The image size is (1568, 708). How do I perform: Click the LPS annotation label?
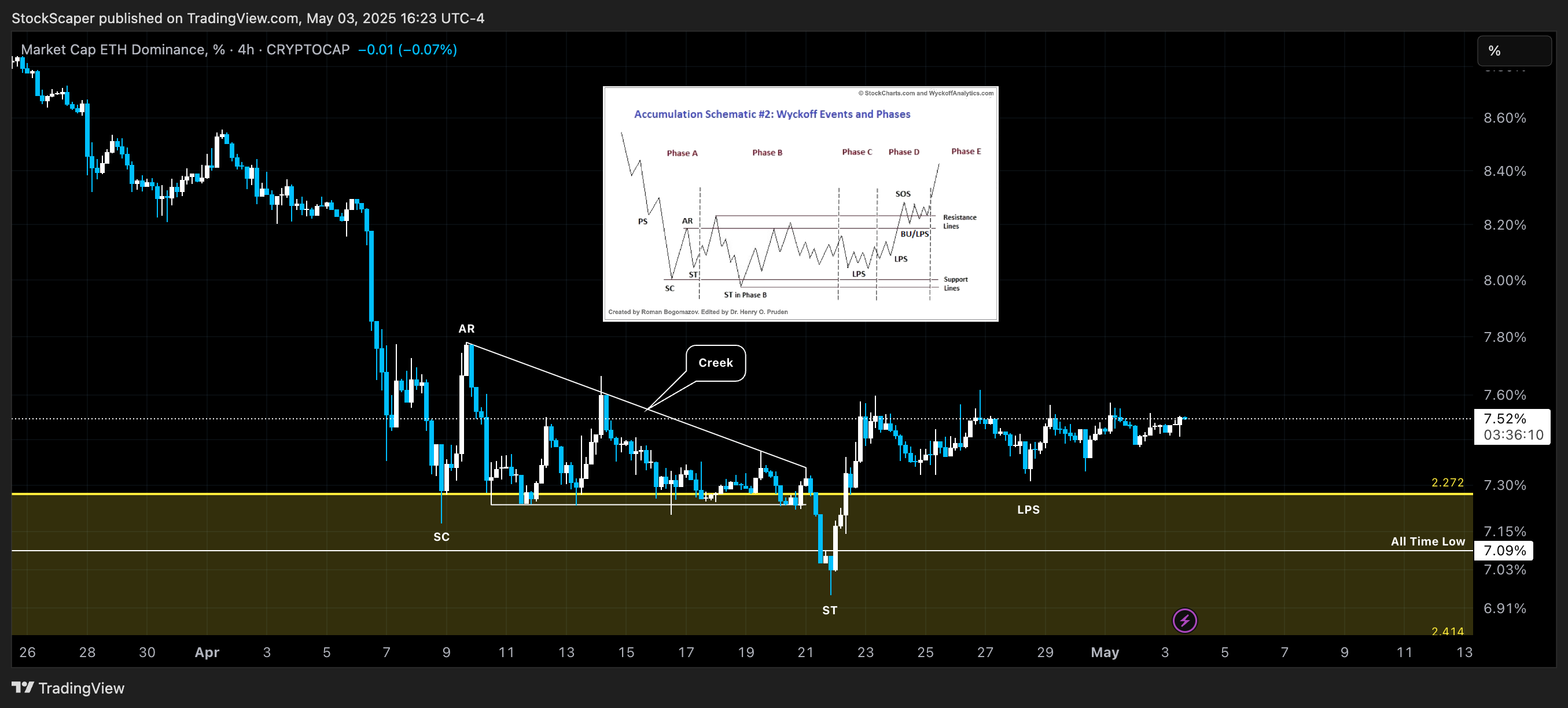(x=1028, y=510)
